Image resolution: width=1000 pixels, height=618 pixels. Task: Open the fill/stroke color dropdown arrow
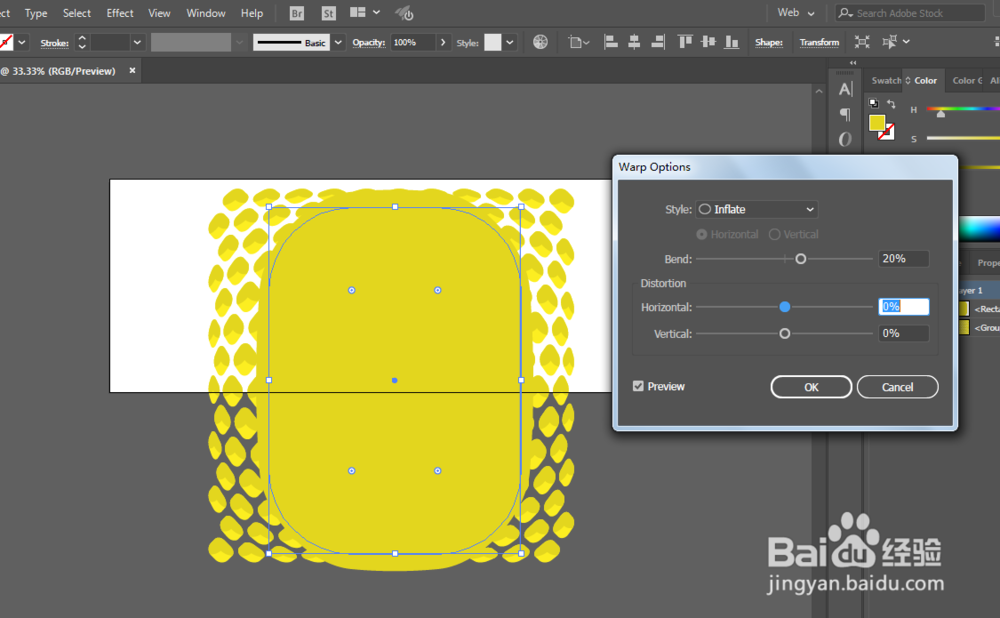coord(22,42)
